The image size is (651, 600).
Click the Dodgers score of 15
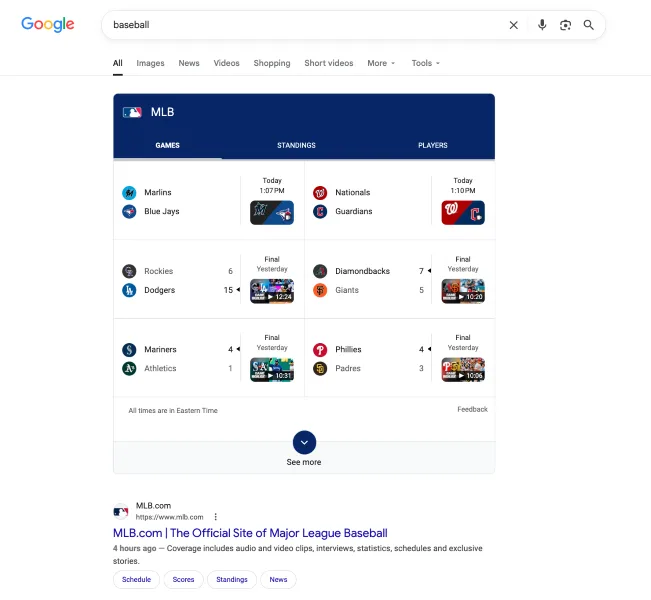(228, 290)
